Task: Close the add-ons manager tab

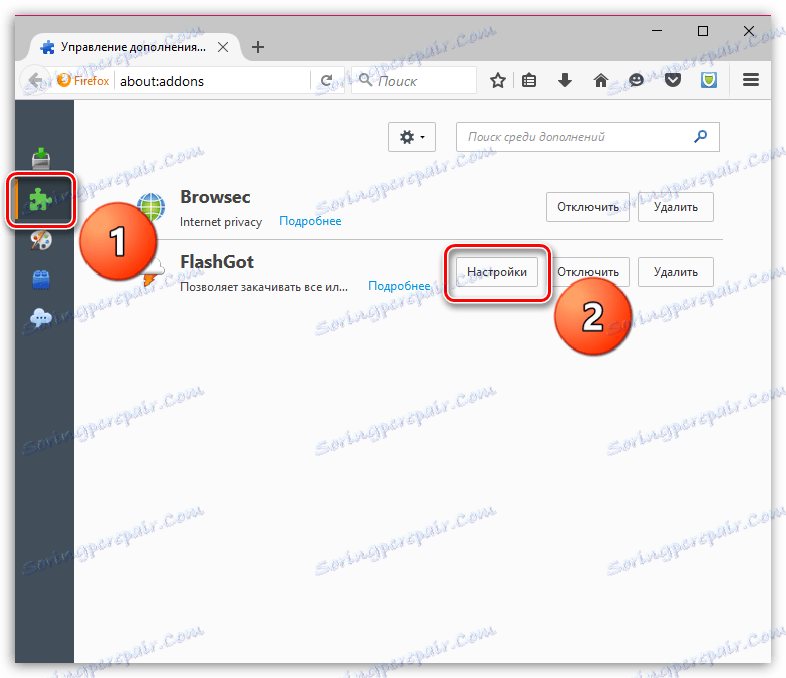Action: click(x=223, y=47)
